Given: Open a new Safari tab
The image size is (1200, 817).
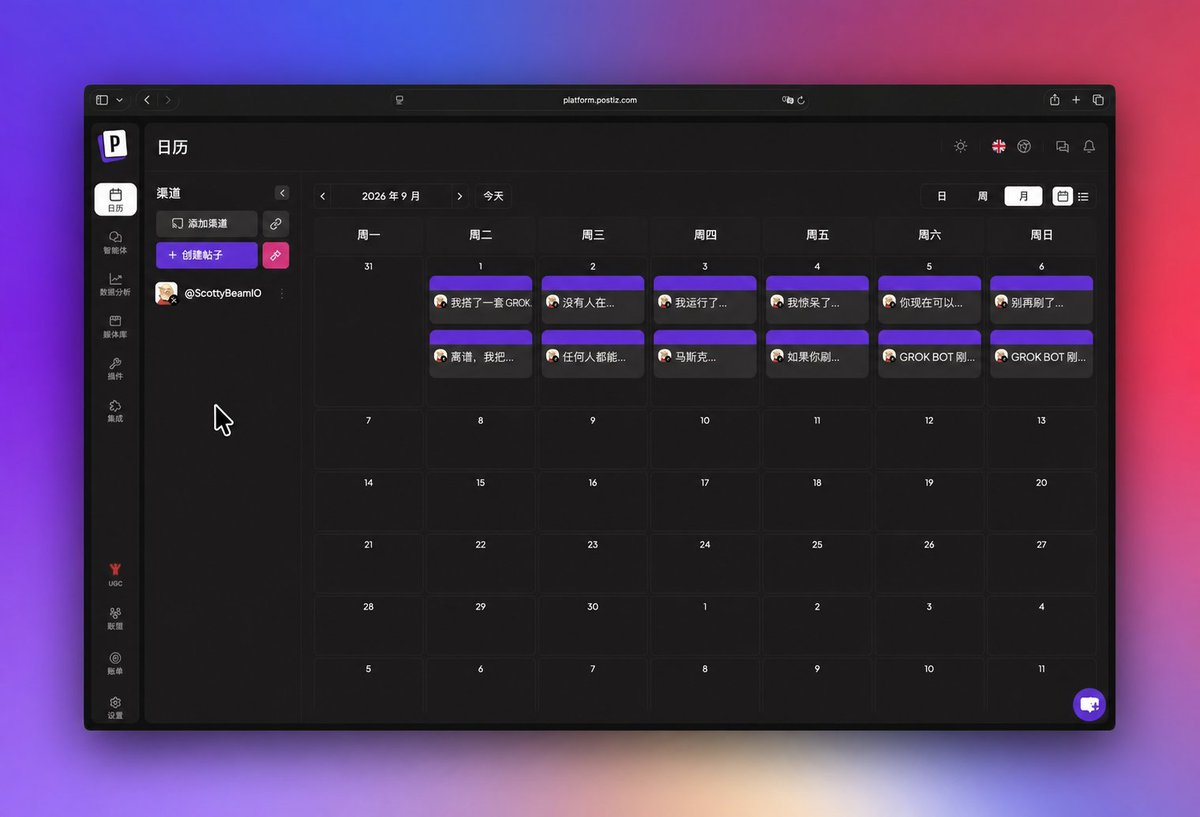Looking at the screenshot, I should [x=1076, y=100].
